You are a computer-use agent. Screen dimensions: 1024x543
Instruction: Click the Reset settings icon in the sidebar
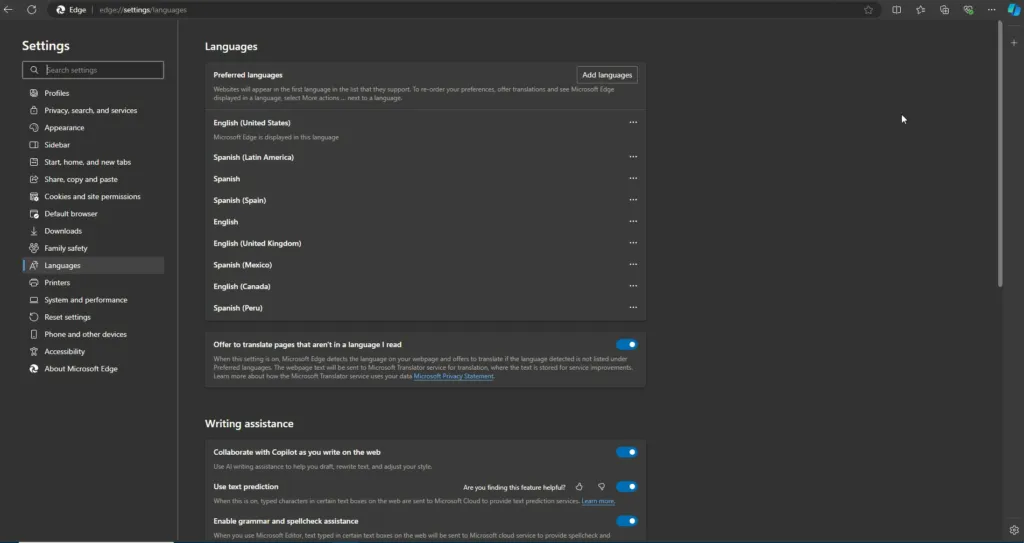click(34, 317)
